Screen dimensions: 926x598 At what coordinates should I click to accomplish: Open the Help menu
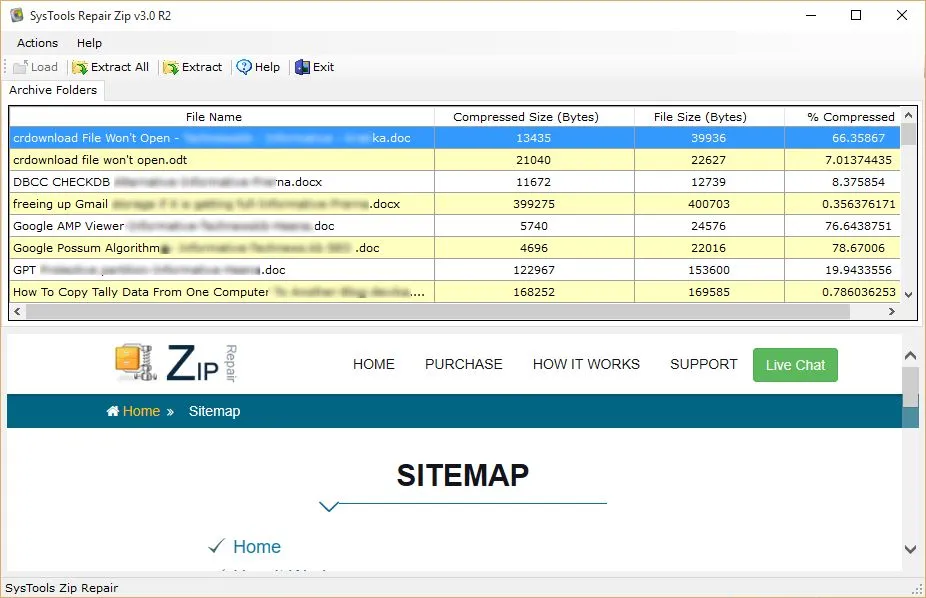[89, 43]
